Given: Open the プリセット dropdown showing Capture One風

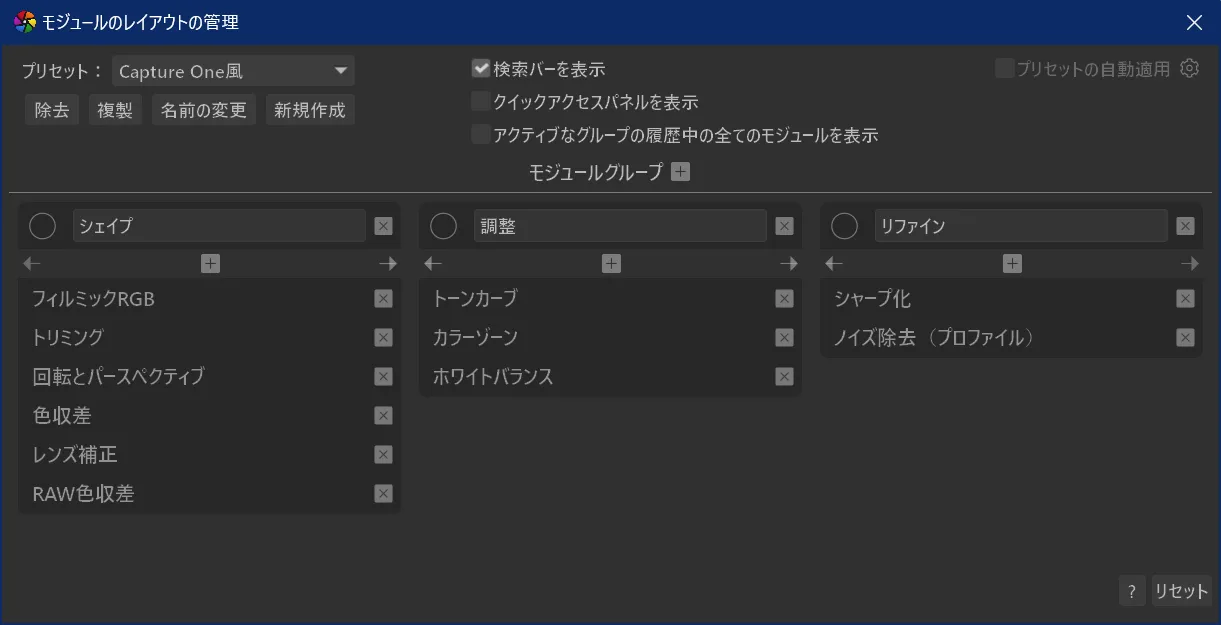Looking at the screenshot, I should [233, 71].
